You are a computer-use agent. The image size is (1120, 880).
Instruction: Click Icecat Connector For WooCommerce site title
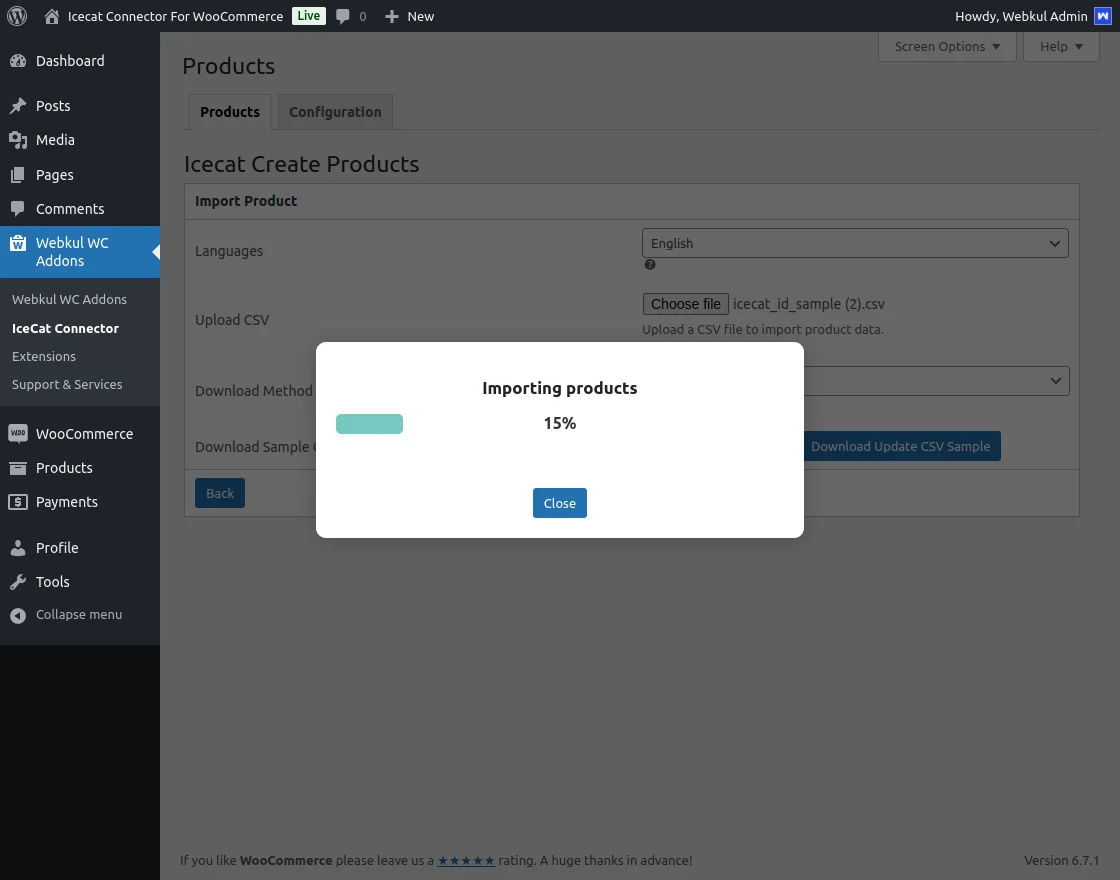(x=175, y=16)
